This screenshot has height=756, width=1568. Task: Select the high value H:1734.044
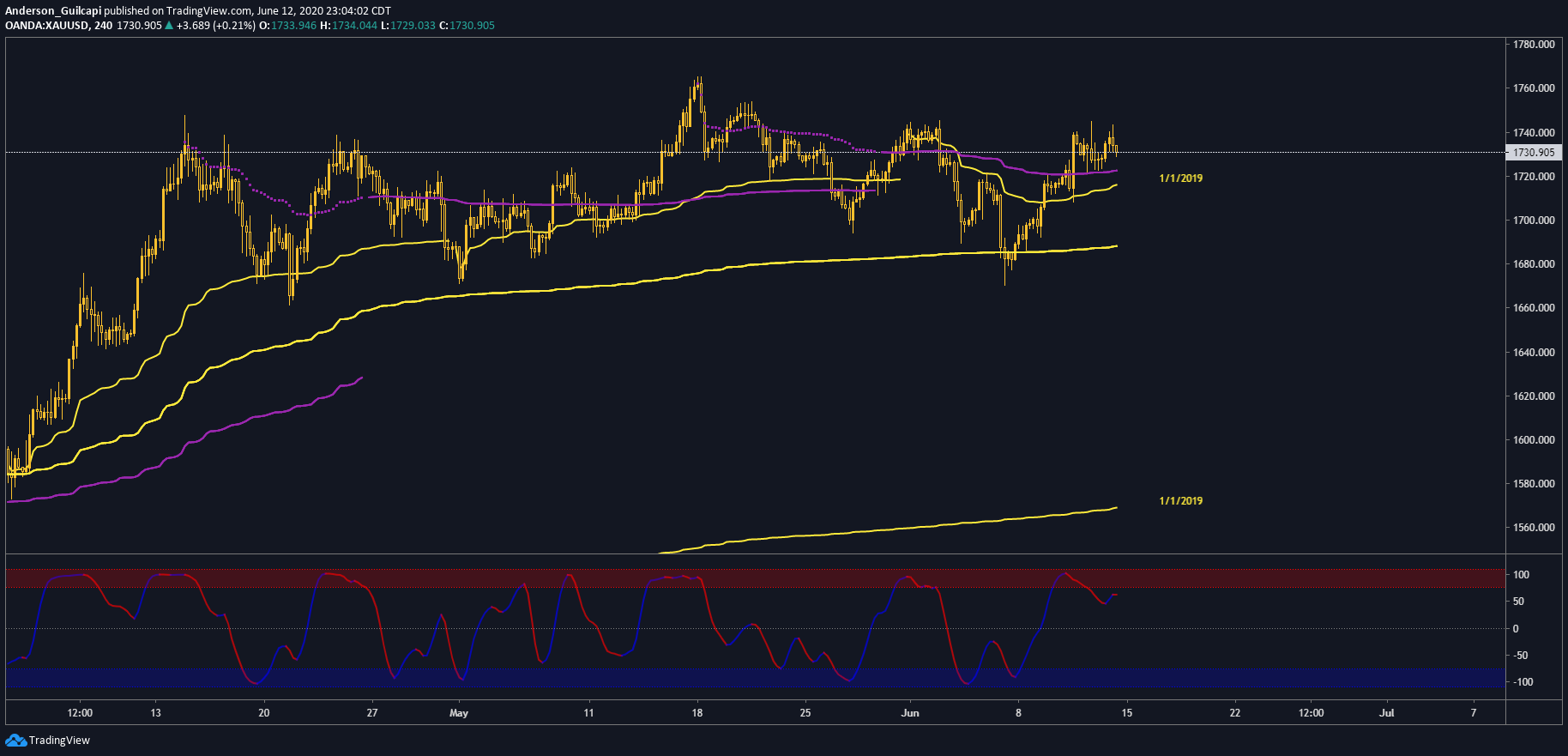tap(348, 26)
